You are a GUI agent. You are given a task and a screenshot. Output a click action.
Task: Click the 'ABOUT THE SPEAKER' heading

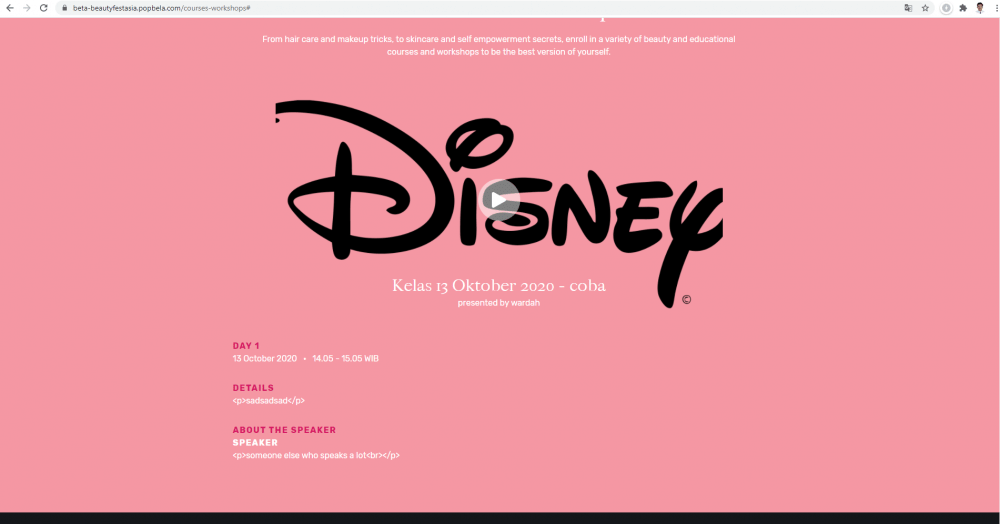[284, 430]
